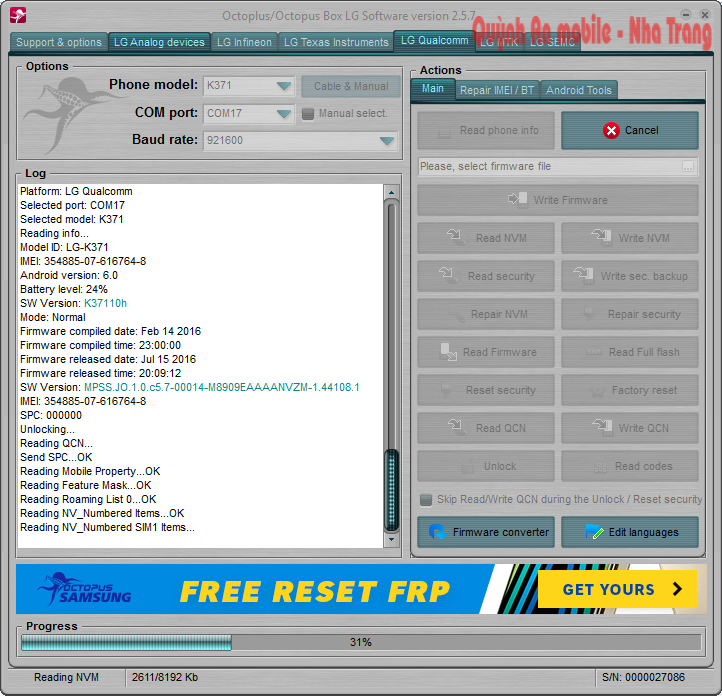Click the 31% progress bar
Image resolution: width=722 pixels, height=696 pixels.
coord(361,642)
